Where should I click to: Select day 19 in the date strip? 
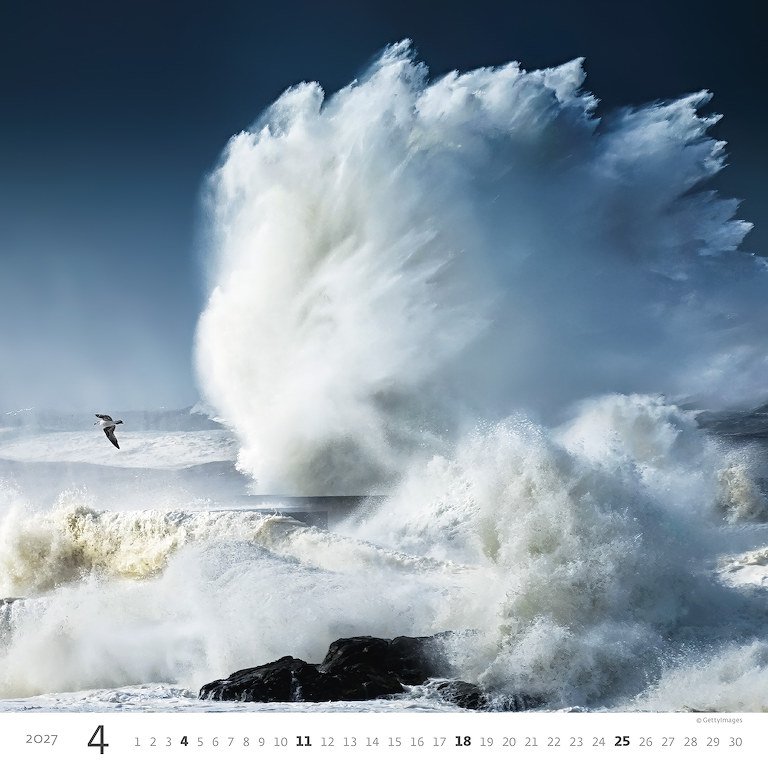point(486,742)
